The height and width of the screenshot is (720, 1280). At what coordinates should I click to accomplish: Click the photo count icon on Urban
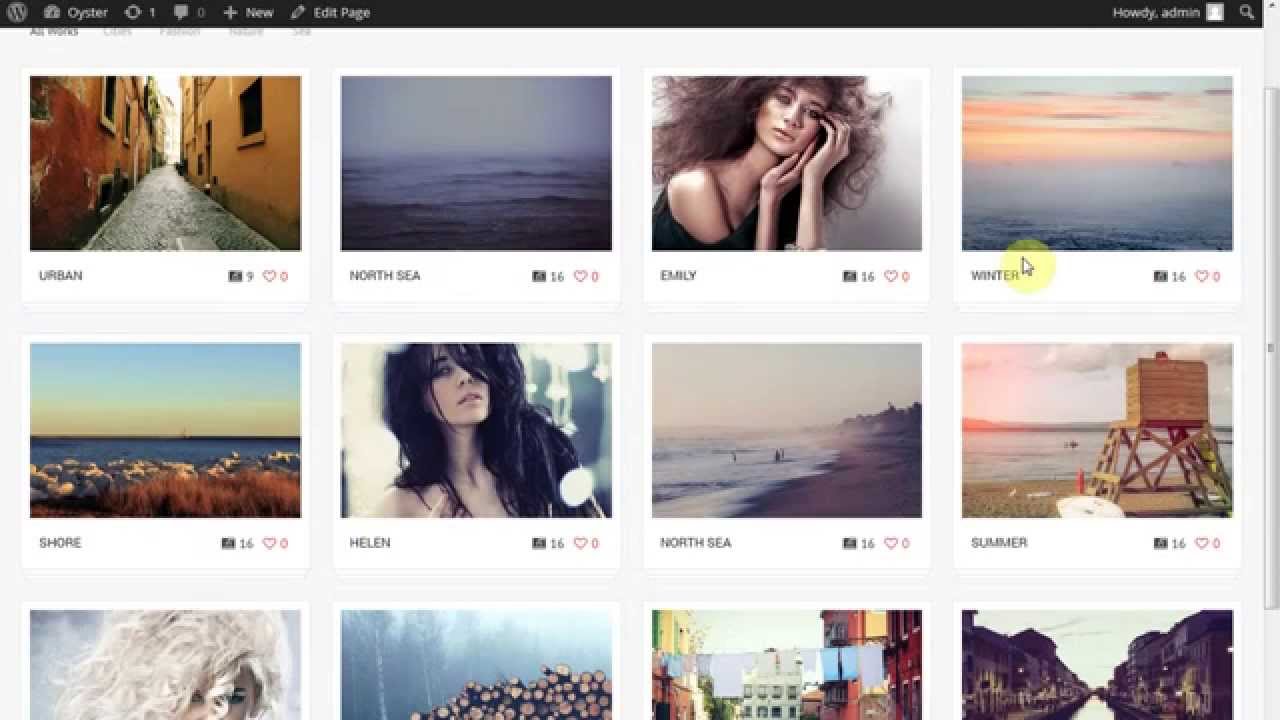pyautogui.click(x=235, y=276)
